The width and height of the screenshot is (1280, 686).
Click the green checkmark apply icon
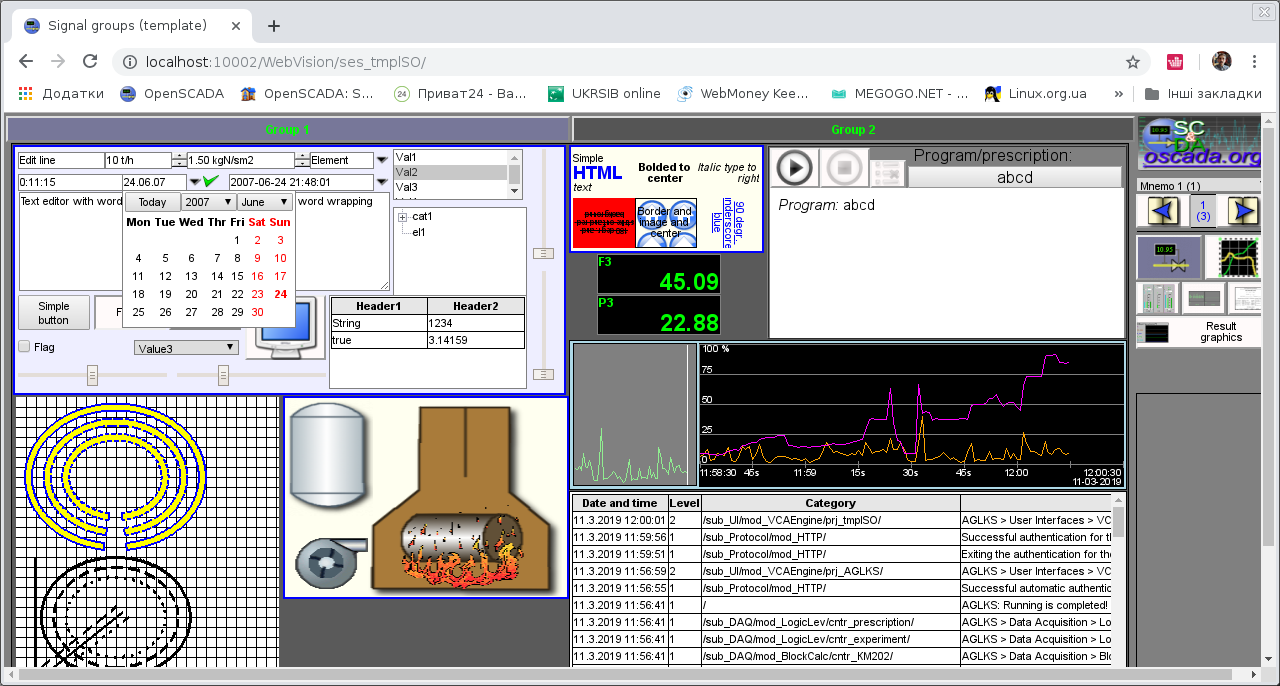point(210,181)
